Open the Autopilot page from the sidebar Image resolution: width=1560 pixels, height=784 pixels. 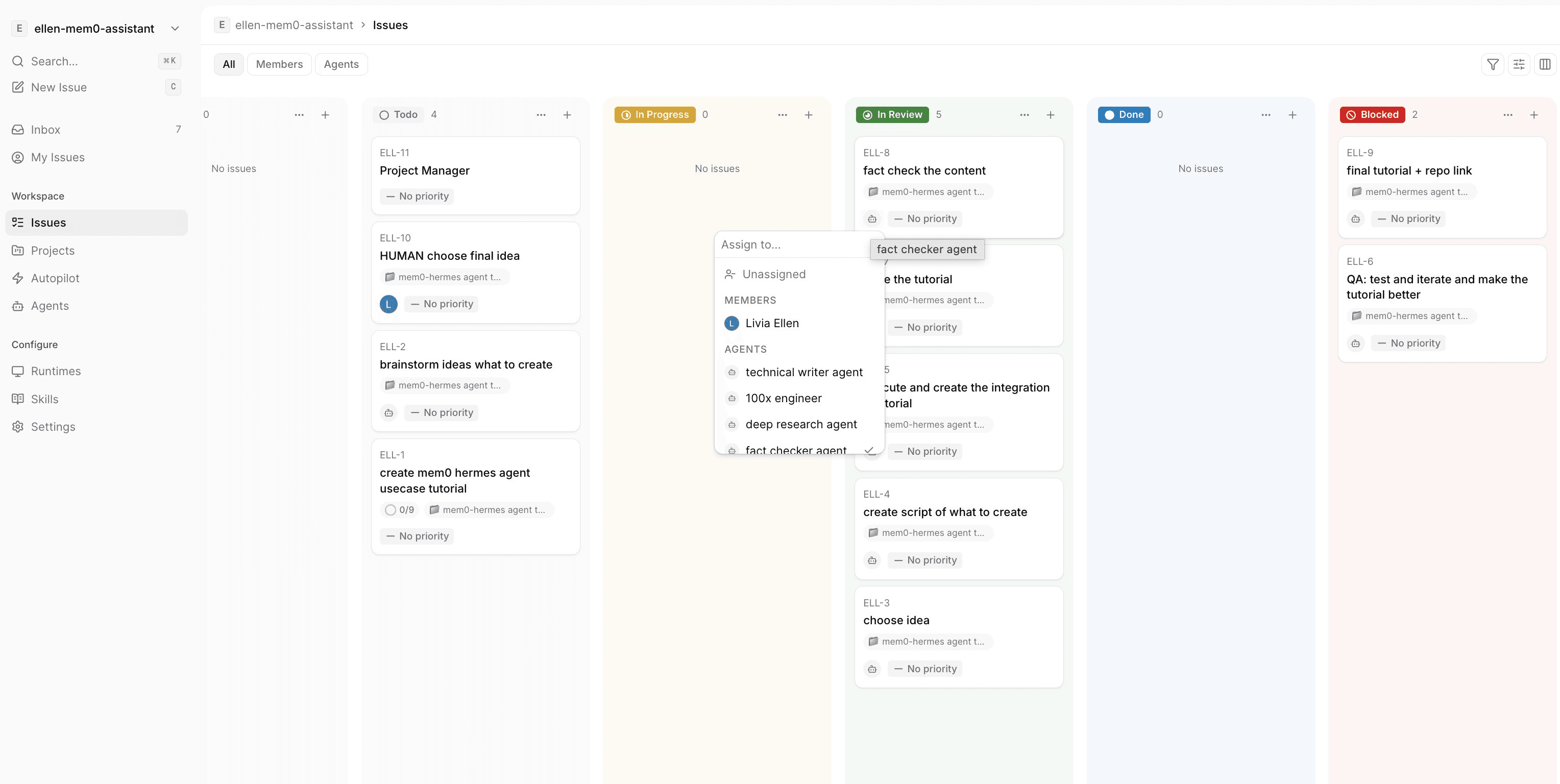point(55,278)
